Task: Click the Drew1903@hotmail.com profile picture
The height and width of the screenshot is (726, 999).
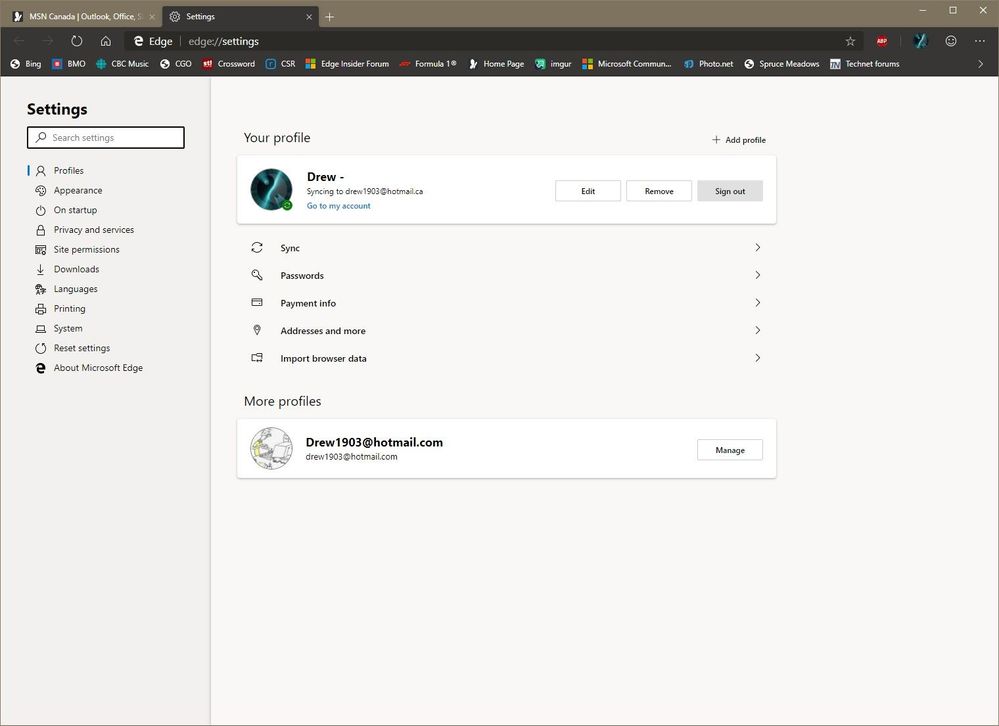Action: (x=271, y=448)
